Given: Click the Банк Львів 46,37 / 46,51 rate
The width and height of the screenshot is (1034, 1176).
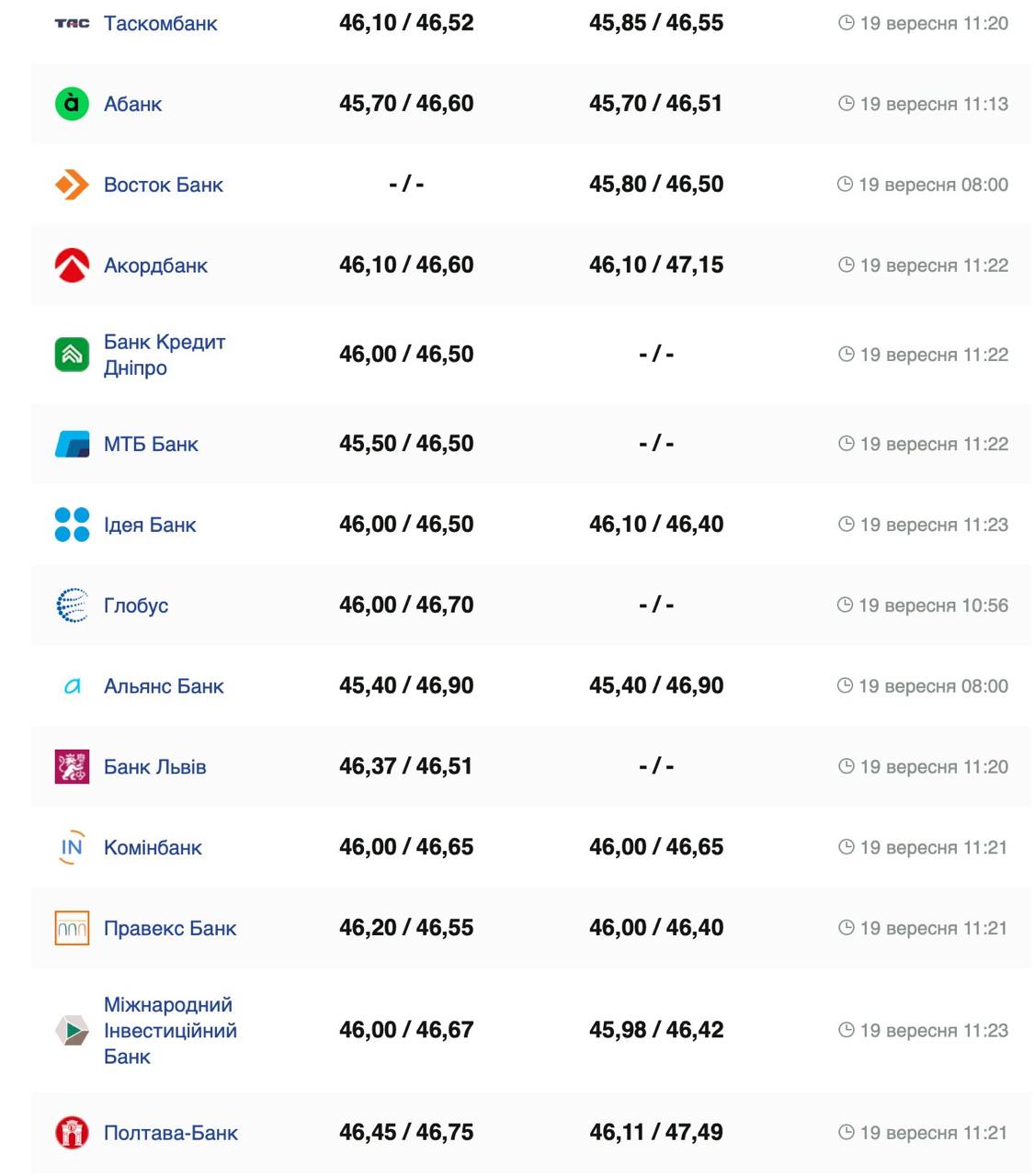Looking at the screenshot, I should (x=405, y=766).
